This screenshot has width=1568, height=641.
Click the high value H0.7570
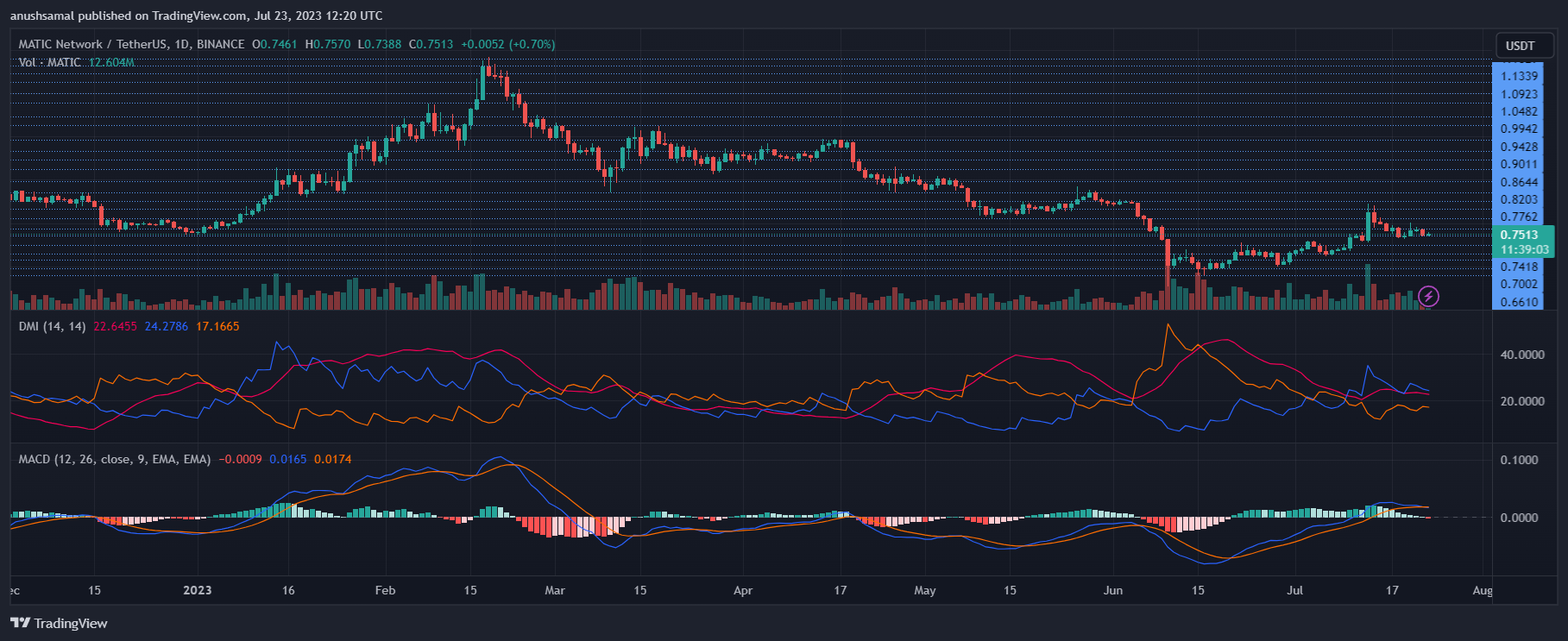pyautogui.click(x=328, y=44)
